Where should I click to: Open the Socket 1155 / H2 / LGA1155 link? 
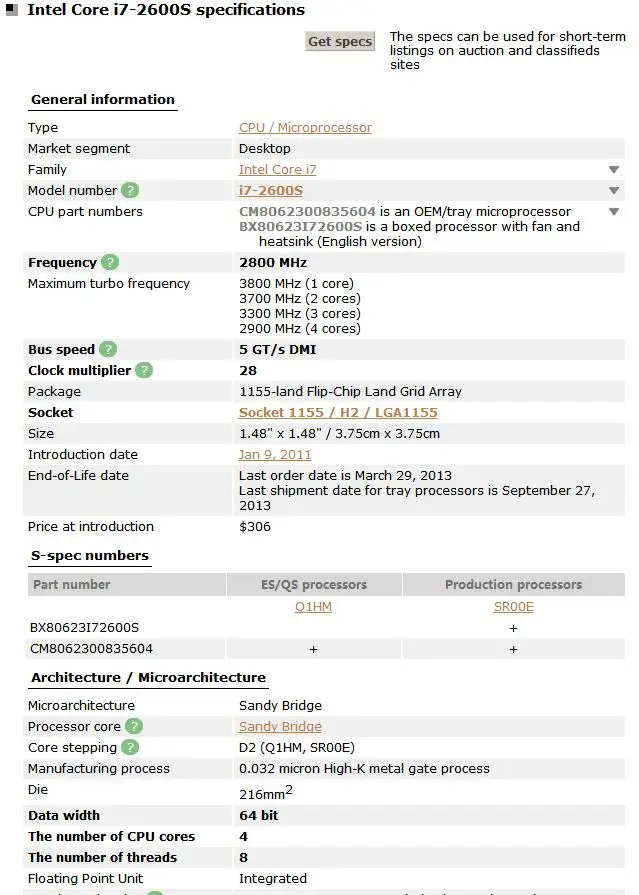(x=338, y=412)
